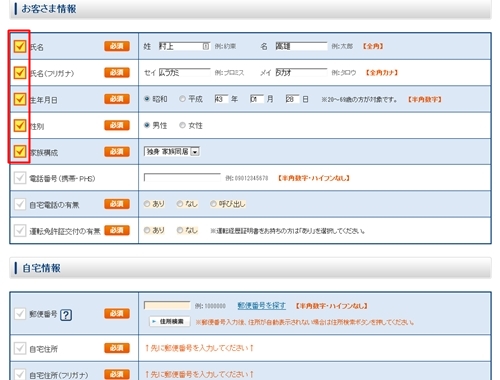Click the 自宅住所(フリガナ) label text
This screenshot has height=380, width=500.
[x=59, y=375]
